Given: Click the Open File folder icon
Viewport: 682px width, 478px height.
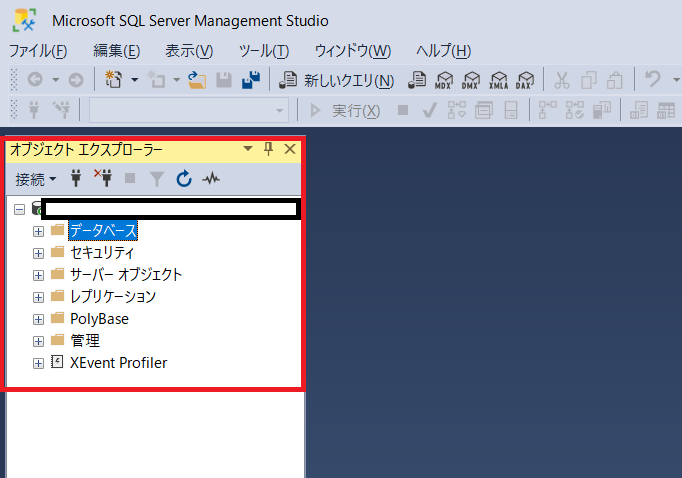Looking at the screenshot, I should tap(197, 80).
